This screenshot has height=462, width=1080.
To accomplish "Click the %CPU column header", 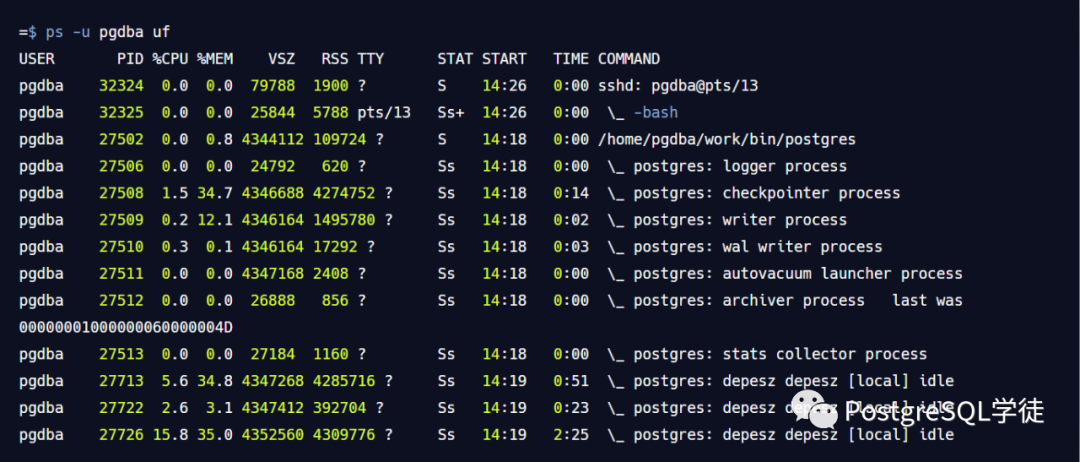I will point(170,59).
